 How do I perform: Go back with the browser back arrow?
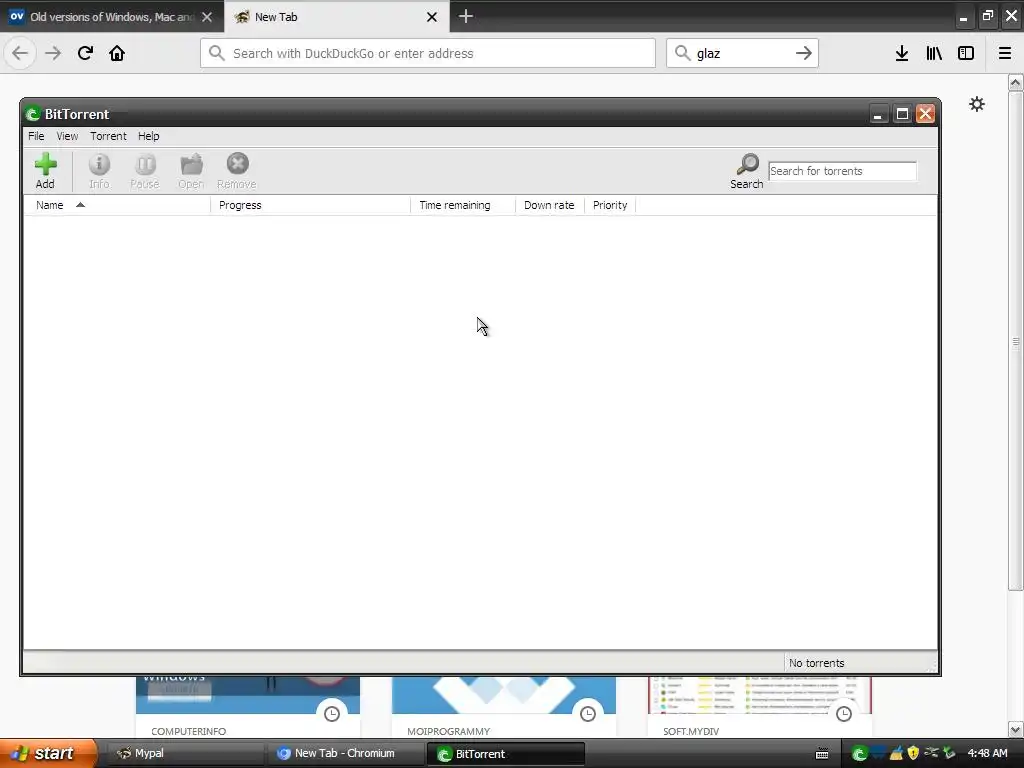20,54
